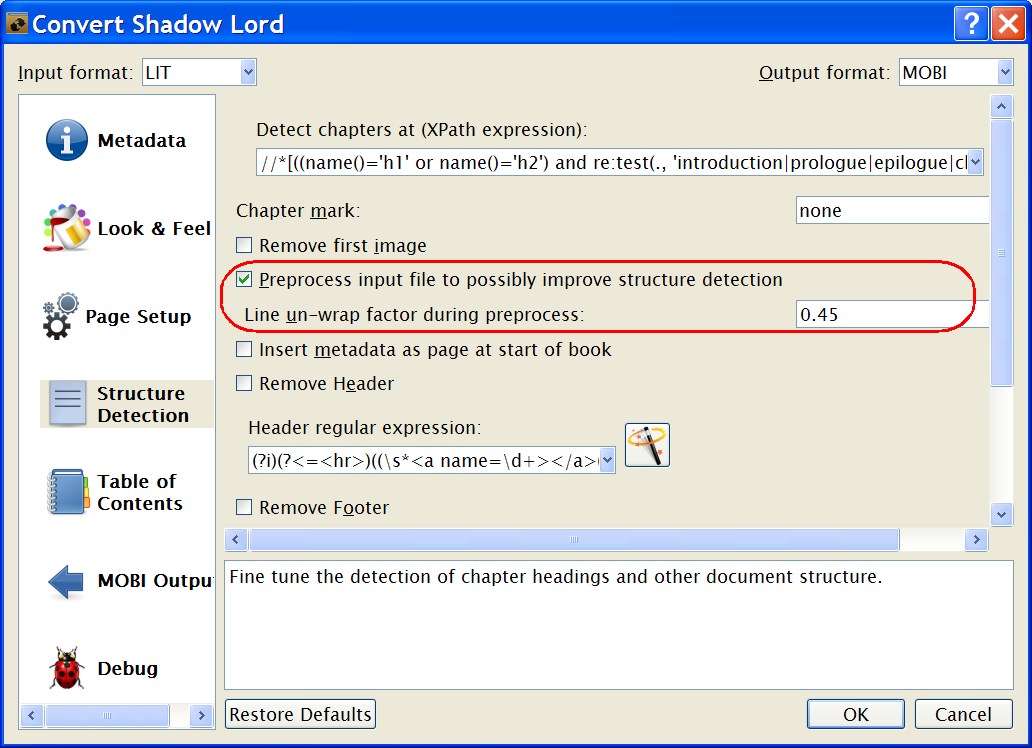The image size is (1032, 748).
Task: Click the horizontal scrollbar of options panel
Action: tap(573, 540)
